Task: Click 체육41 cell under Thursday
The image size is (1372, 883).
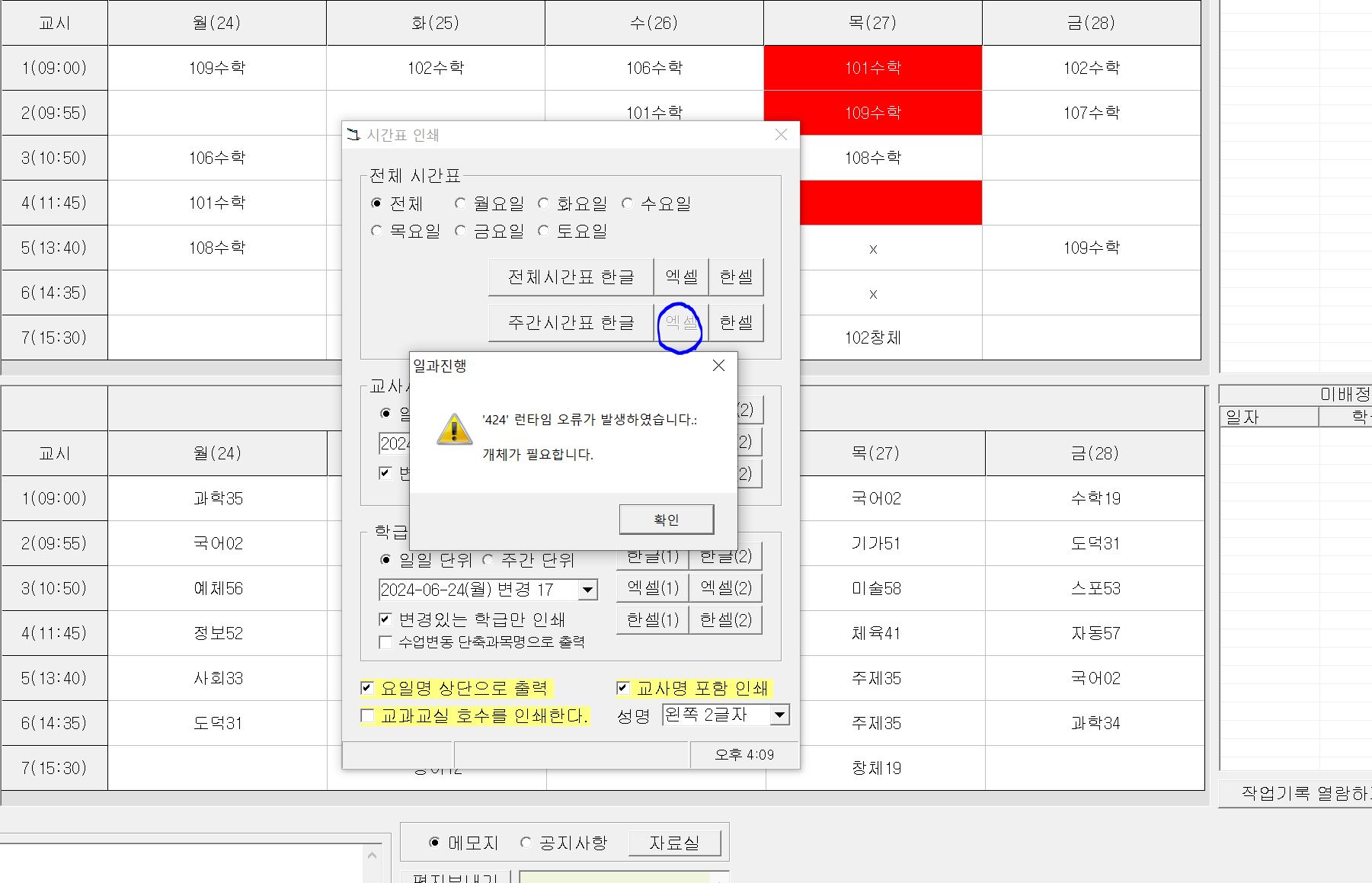Action: tap(876, 633)
